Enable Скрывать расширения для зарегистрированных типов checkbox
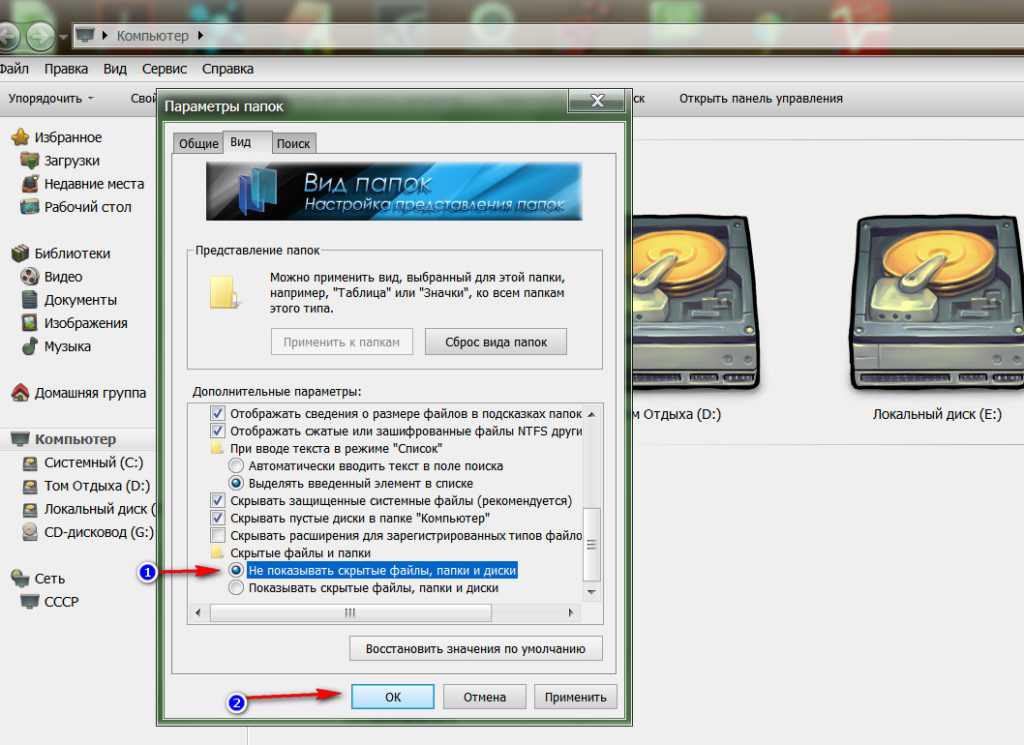Image resolution: width=1024 pixels, height=745 pixels. 218,536
